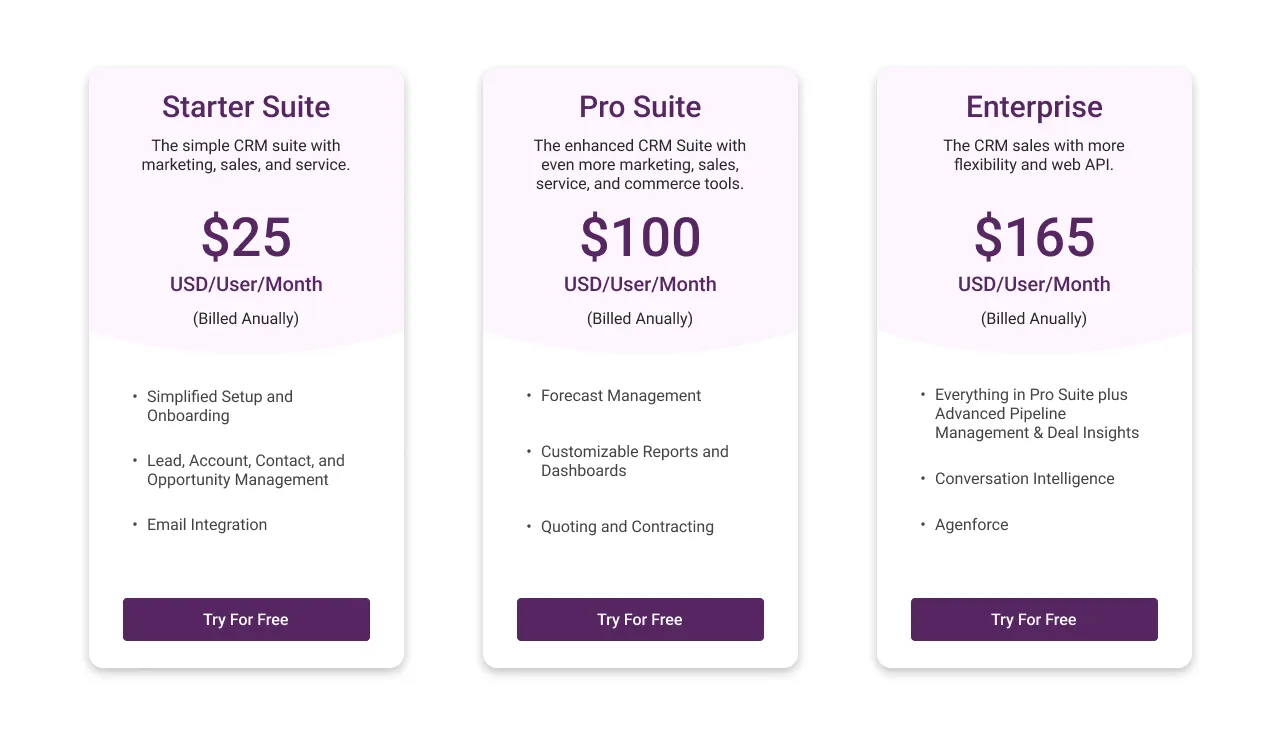1280x736 pixels.
Task: Click the Enterprise Try For Free button
Action: click(1034, 619)
